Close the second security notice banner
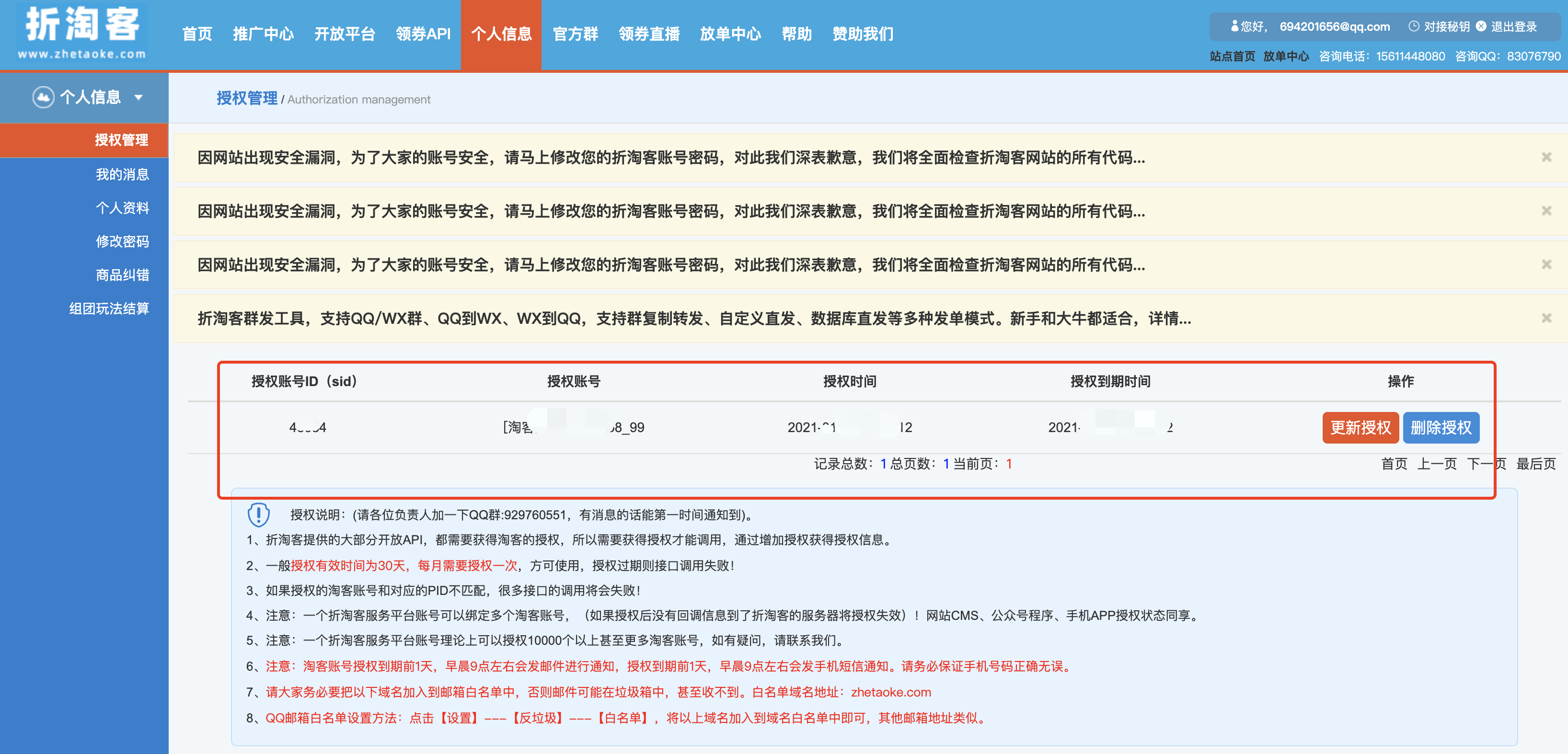The image size is (1568, 754). pos(1546,211)
